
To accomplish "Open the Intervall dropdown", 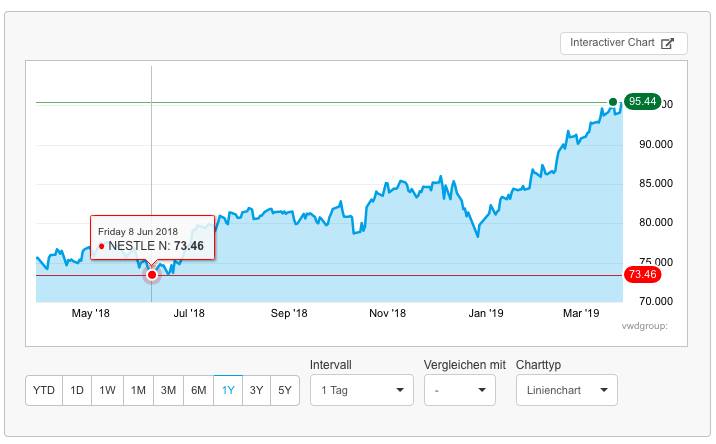I will pyautogui.click(x=361, y=390).
